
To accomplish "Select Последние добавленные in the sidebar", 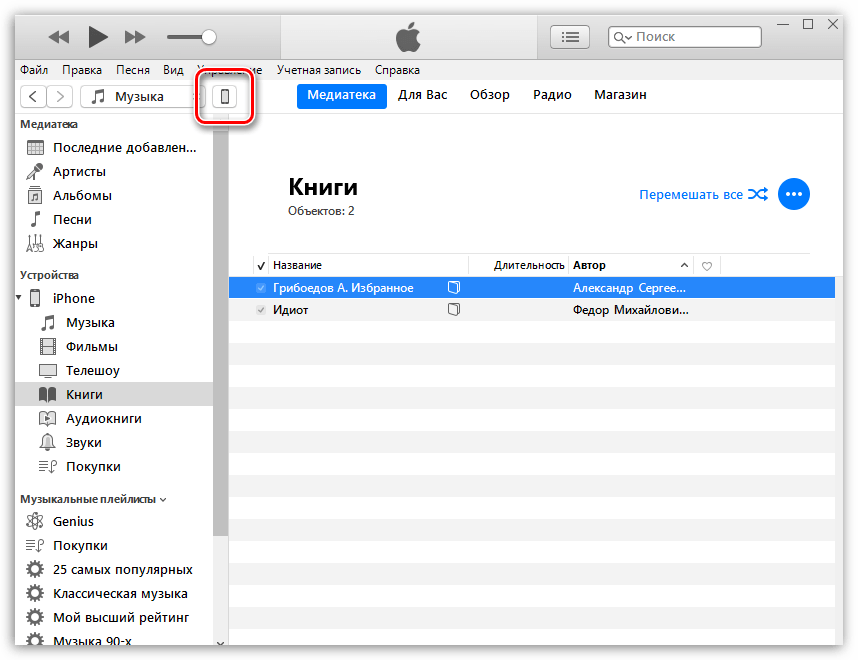I will [114, 148].
